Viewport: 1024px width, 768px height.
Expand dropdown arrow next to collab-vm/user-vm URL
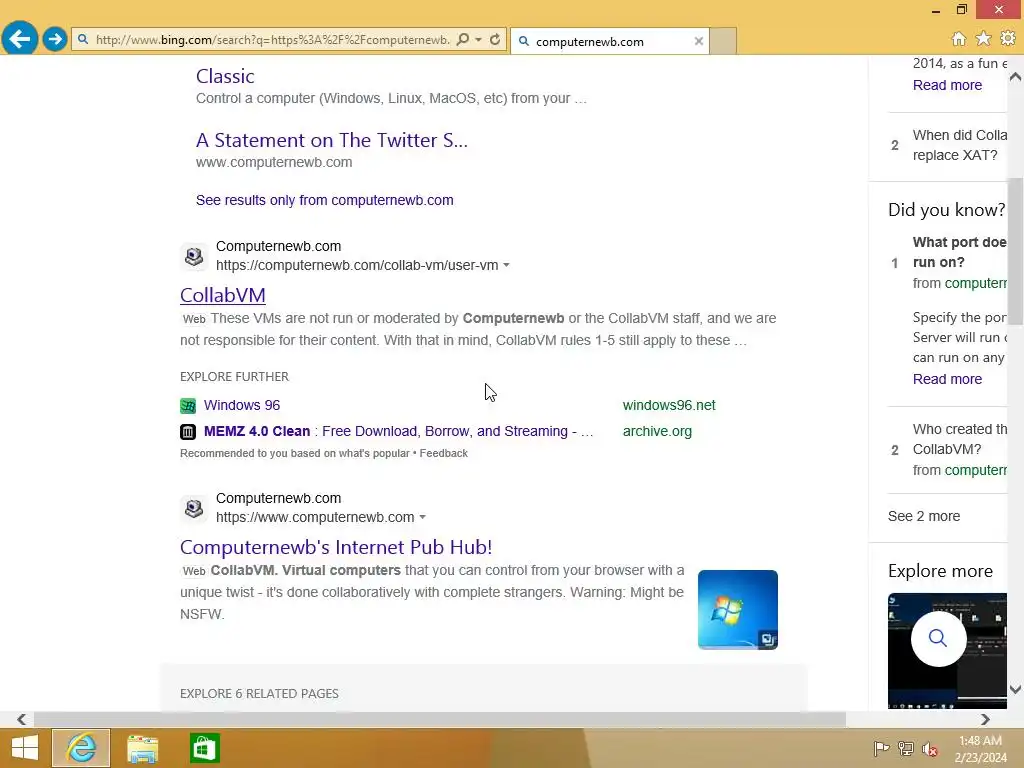pyautogui.click(x=506, y=265)
